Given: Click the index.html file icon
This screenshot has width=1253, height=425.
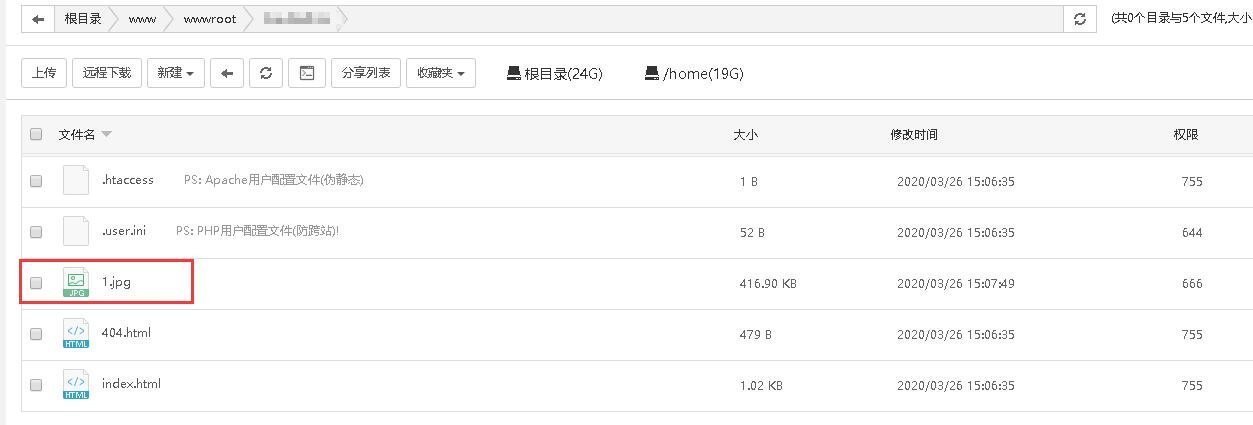Looking at the screenshot, I should click(x=76, y=385).
